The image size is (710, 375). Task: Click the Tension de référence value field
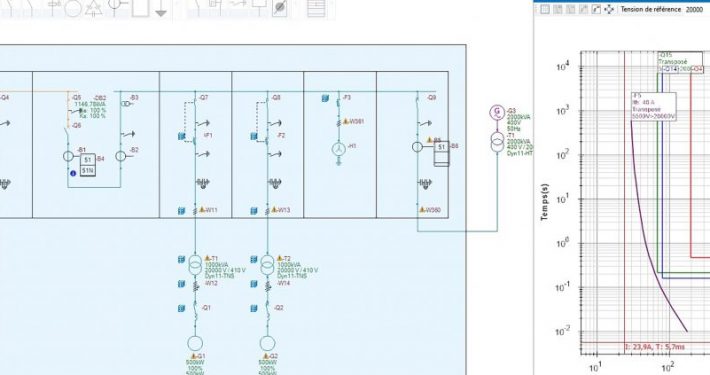tap(695, 9)
